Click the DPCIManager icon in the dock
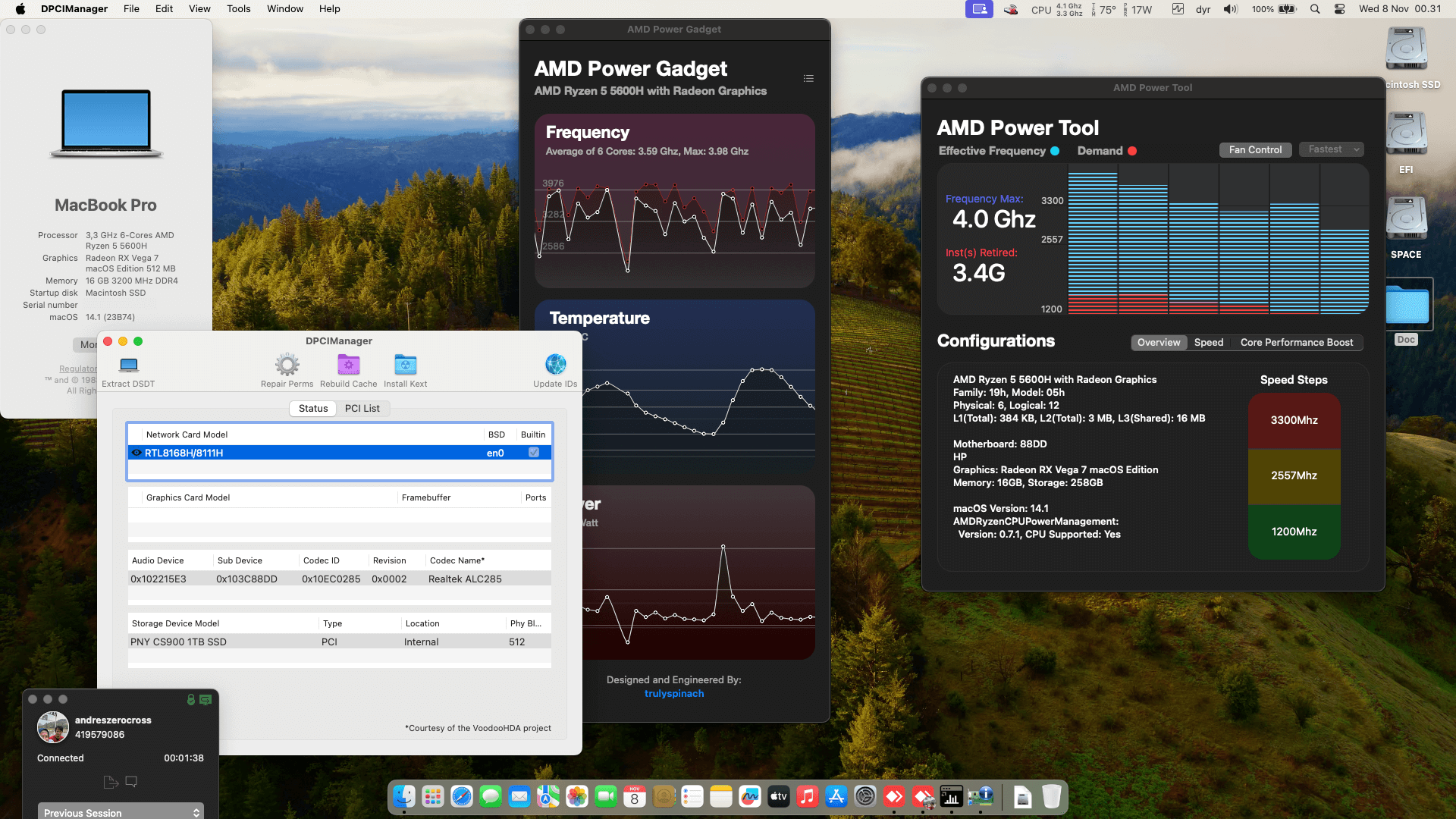The height and width of the screenshot is (819, 1456). tap(981, 796)
